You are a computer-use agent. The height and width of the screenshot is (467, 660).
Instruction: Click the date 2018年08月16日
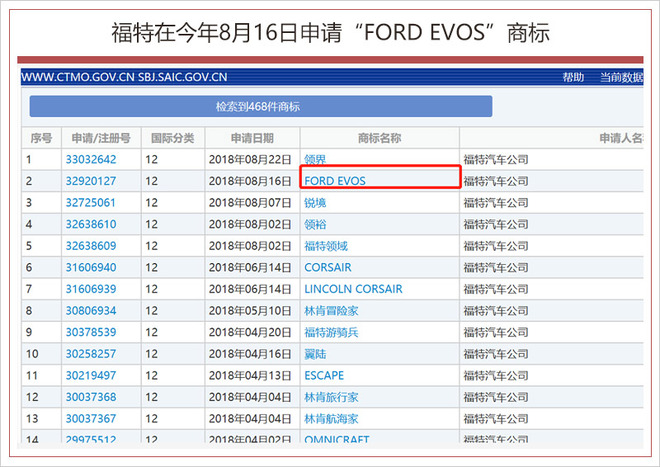pyautogui.click(x=250, y=181)
